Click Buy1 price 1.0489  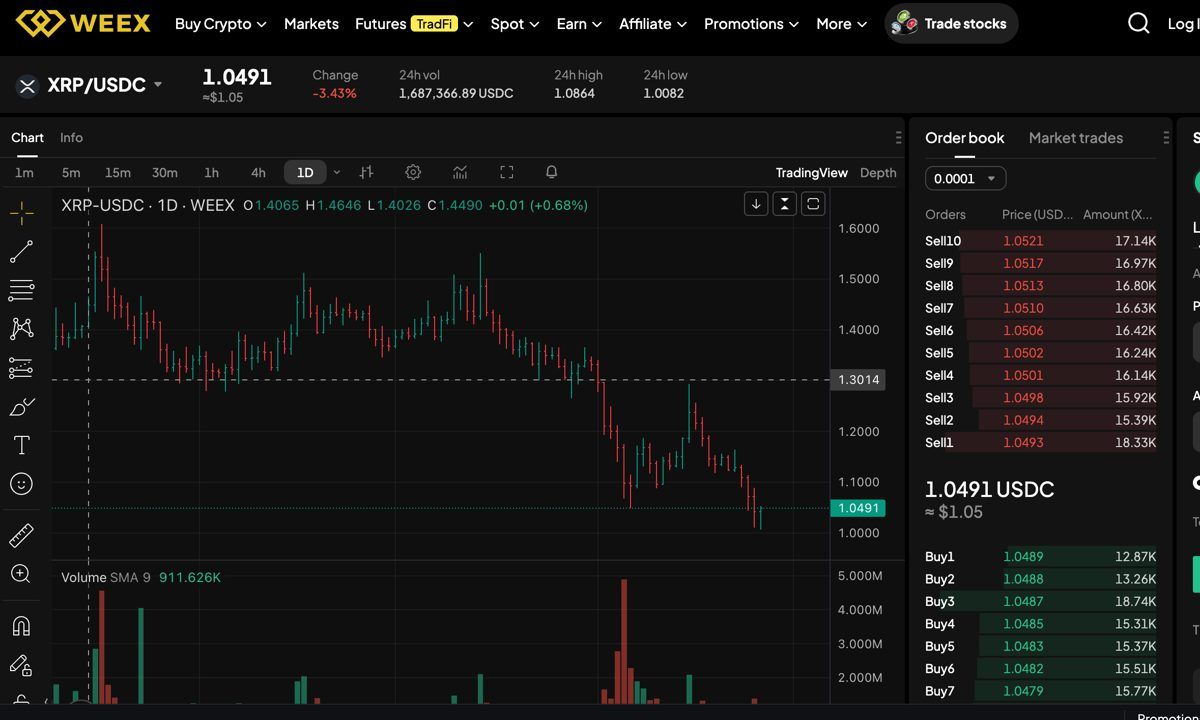click(1023, 557)
